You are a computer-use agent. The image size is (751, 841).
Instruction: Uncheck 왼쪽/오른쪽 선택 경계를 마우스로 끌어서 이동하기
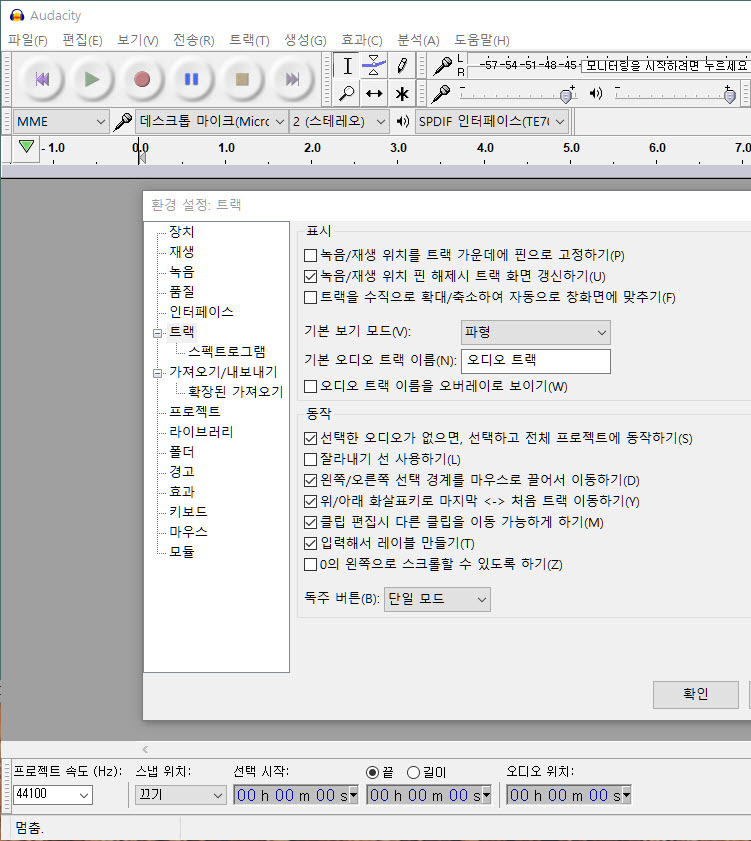310,480
